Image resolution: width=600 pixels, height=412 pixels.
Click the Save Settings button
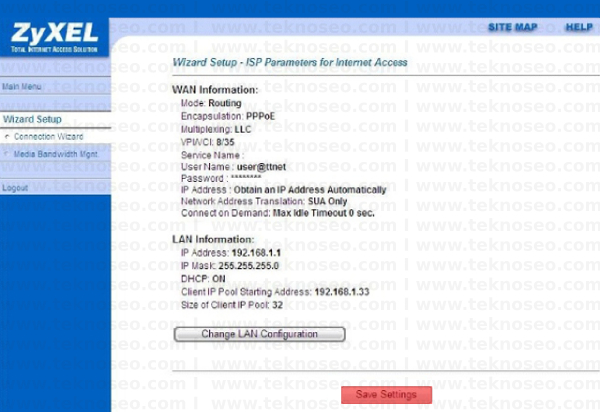[x=386, y=394]
